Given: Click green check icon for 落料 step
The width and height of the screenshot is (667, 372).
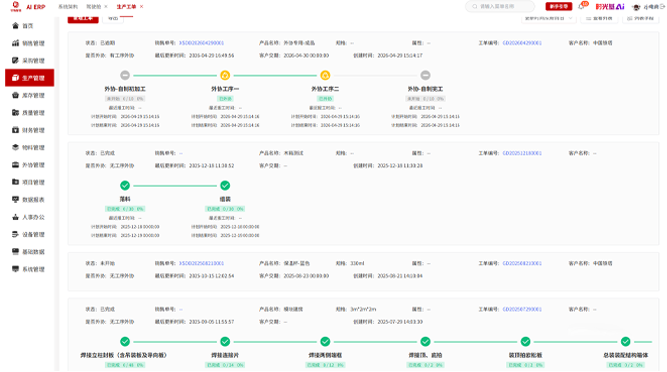Looking at the screenshot, I should point(125,185).
